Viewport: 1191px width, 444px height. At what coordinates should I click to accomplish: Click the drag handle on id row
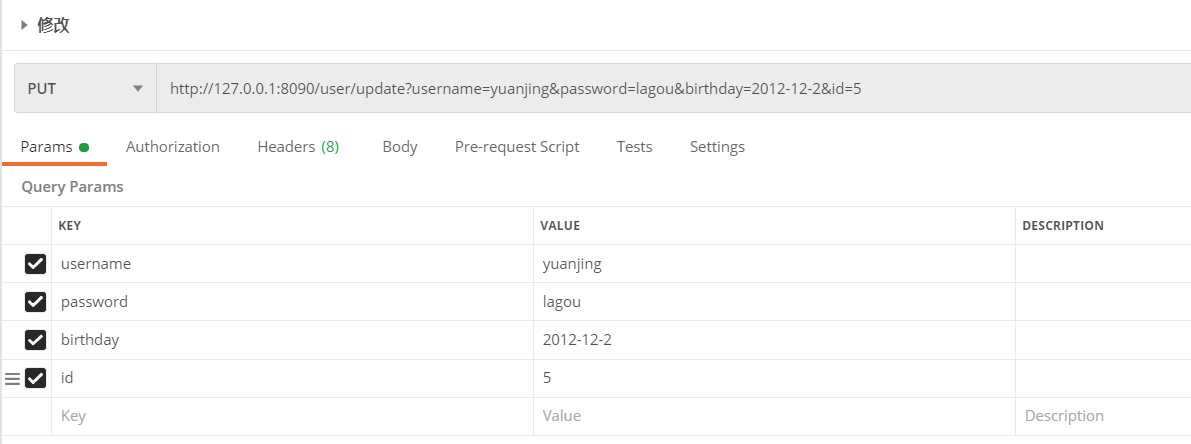click(13, 379)
